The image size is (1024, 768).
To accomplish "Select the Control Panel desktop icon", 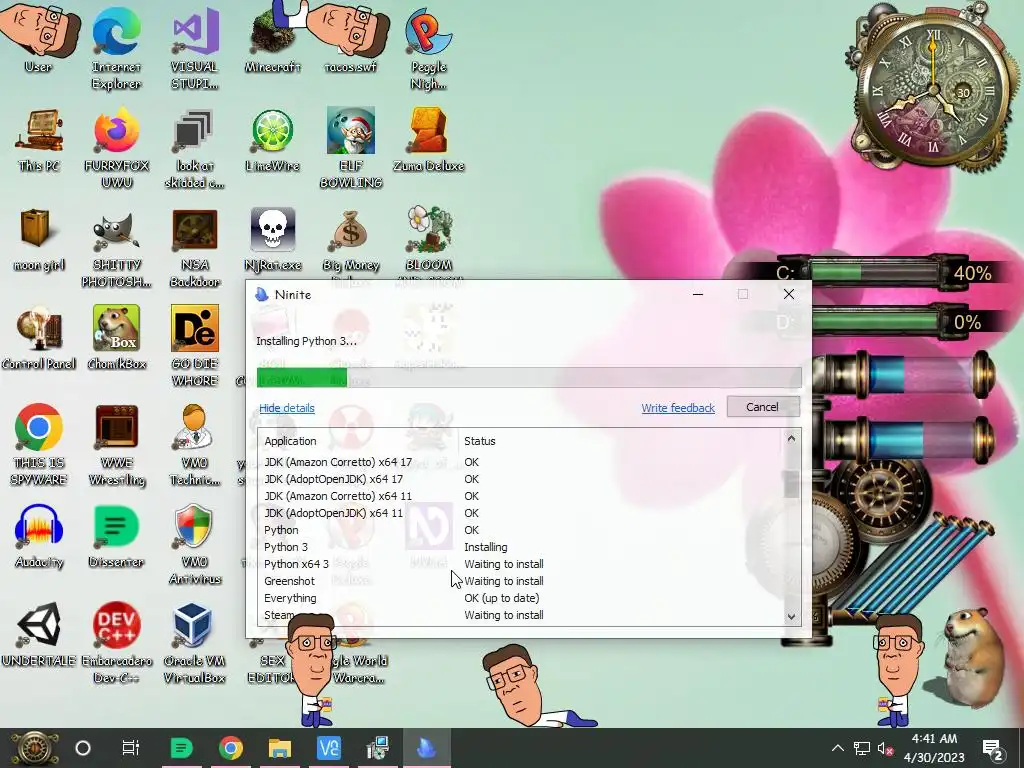I will (x=39, y=338).
